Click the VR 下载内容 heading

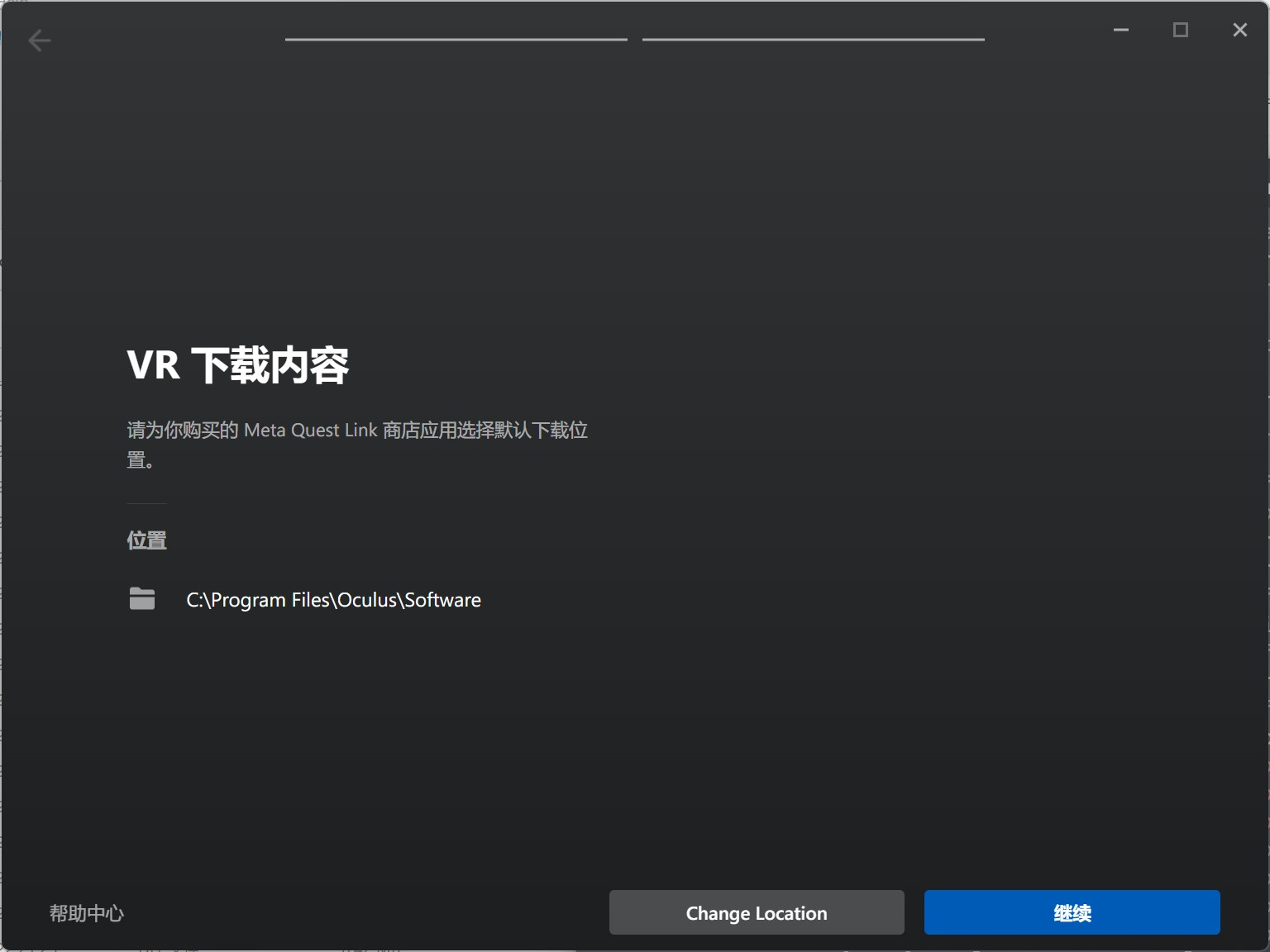click(238, 364)
